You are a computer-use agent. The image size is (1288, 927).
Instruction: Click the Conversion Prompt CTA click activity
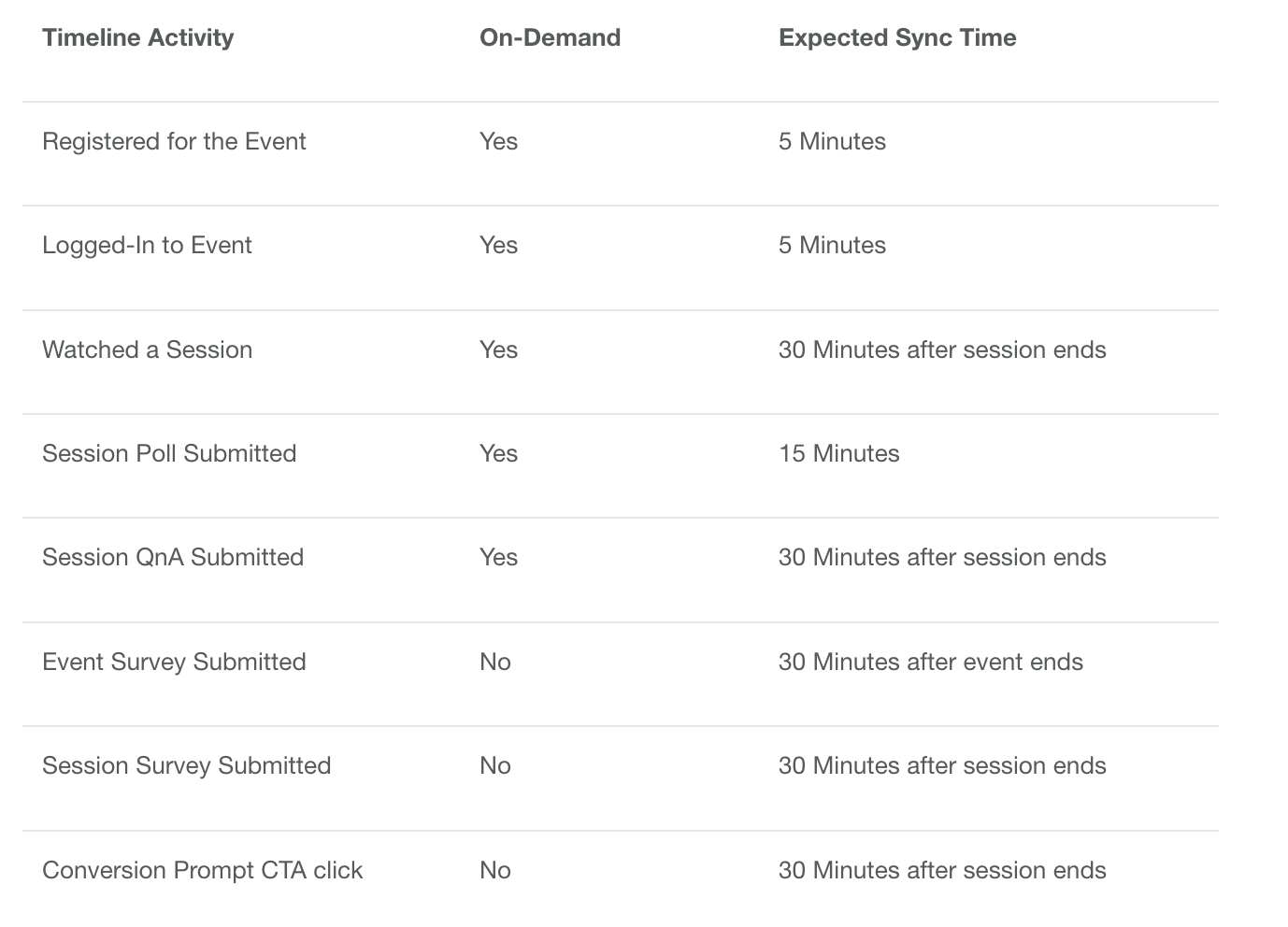(x=202, y=870)
